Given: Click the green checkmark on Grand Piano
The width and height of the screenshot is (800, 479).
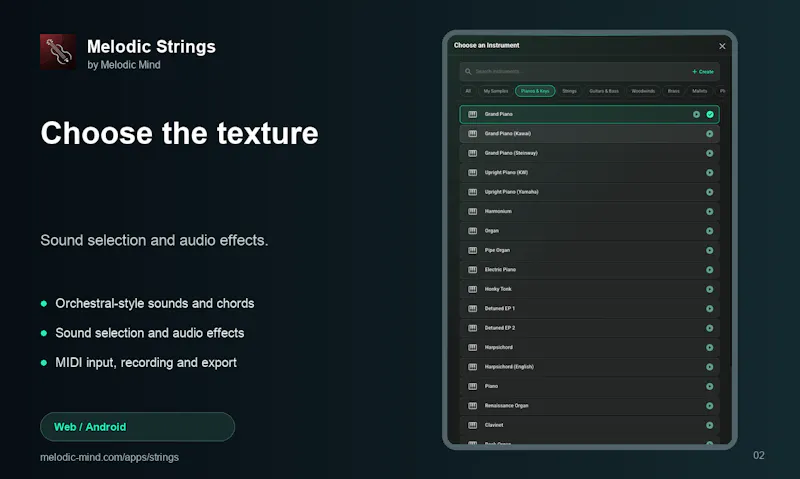Looking at the screenshot, I should (710, 114).
